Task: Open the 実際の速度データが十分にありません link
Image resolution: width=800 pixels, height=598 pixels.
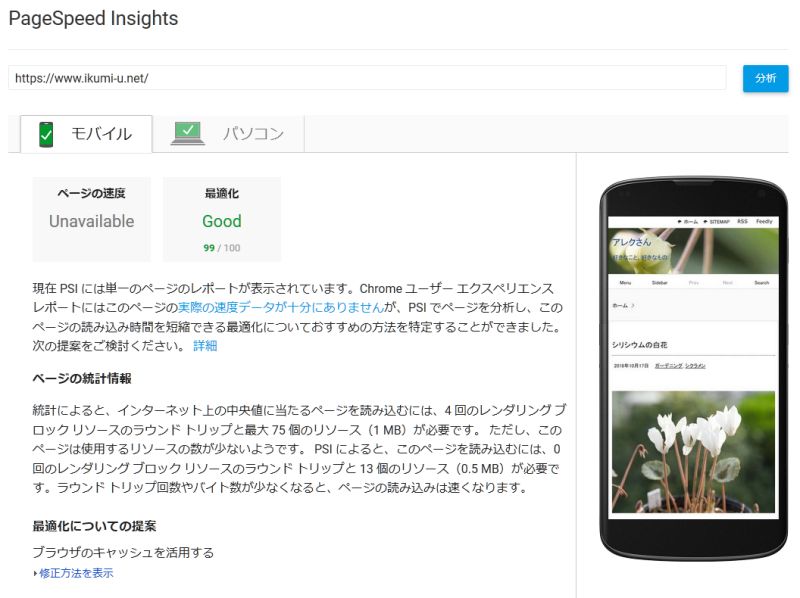Action: coord(281,308)
